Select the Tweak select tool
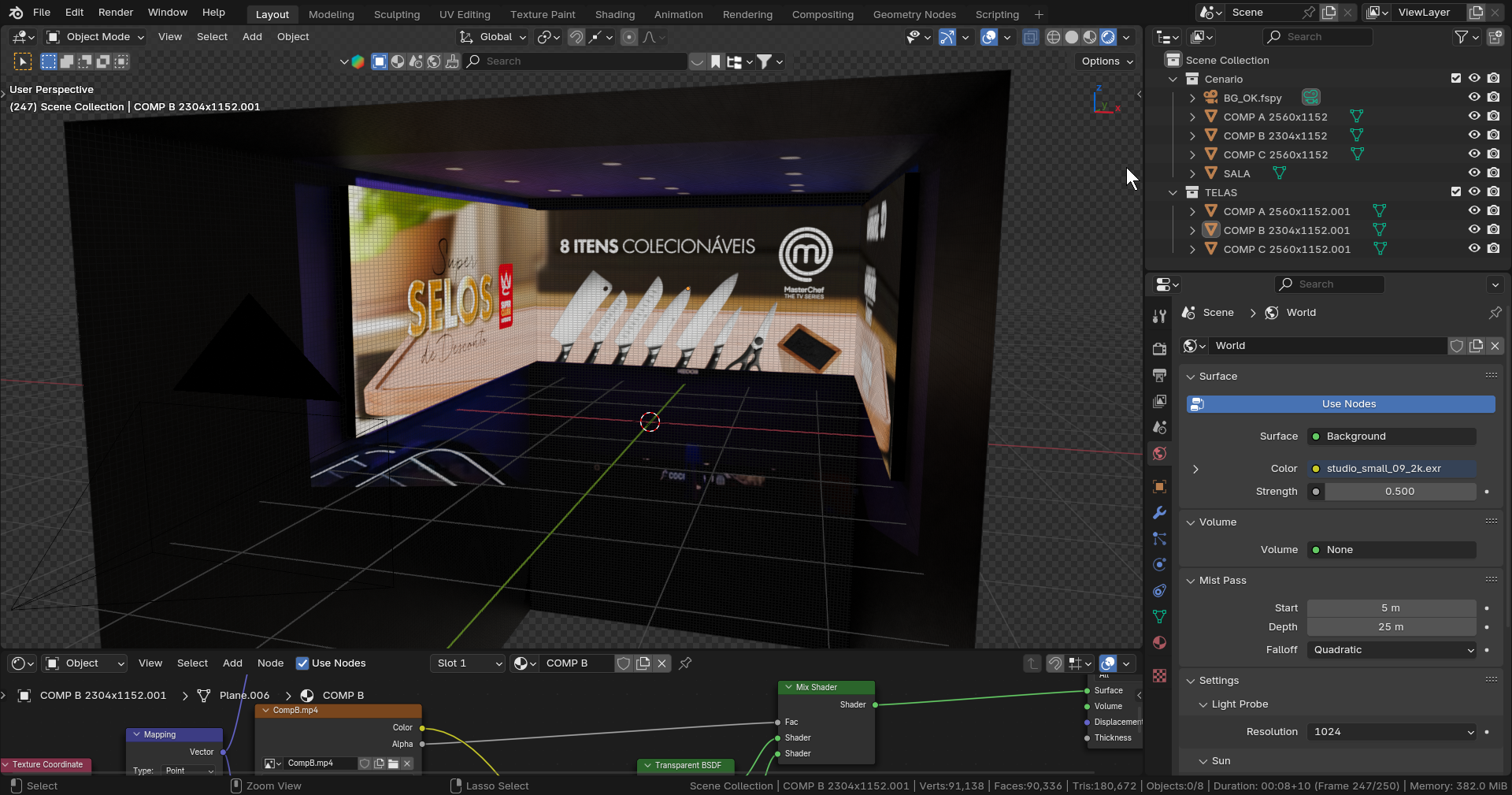The width and height of the screenshot is (1512, 795). coord(23,61)
